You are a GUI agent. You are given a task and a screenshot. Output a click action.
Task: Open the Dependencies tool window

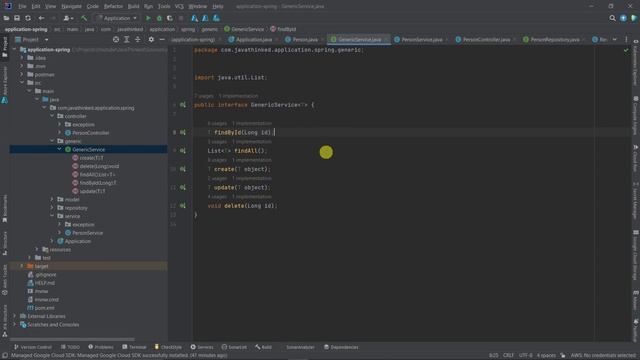click(x=341, y=347)
